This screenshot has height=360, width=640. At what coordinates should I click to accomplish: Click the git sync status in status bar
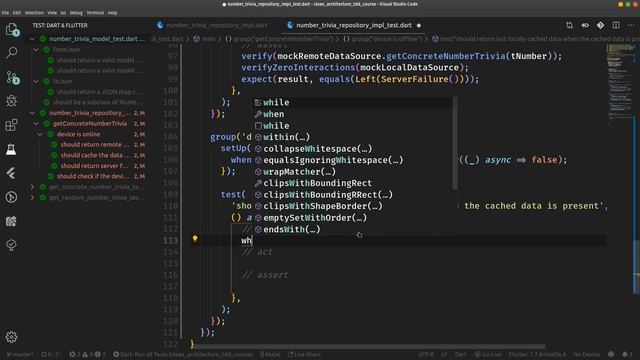(50, 354)
